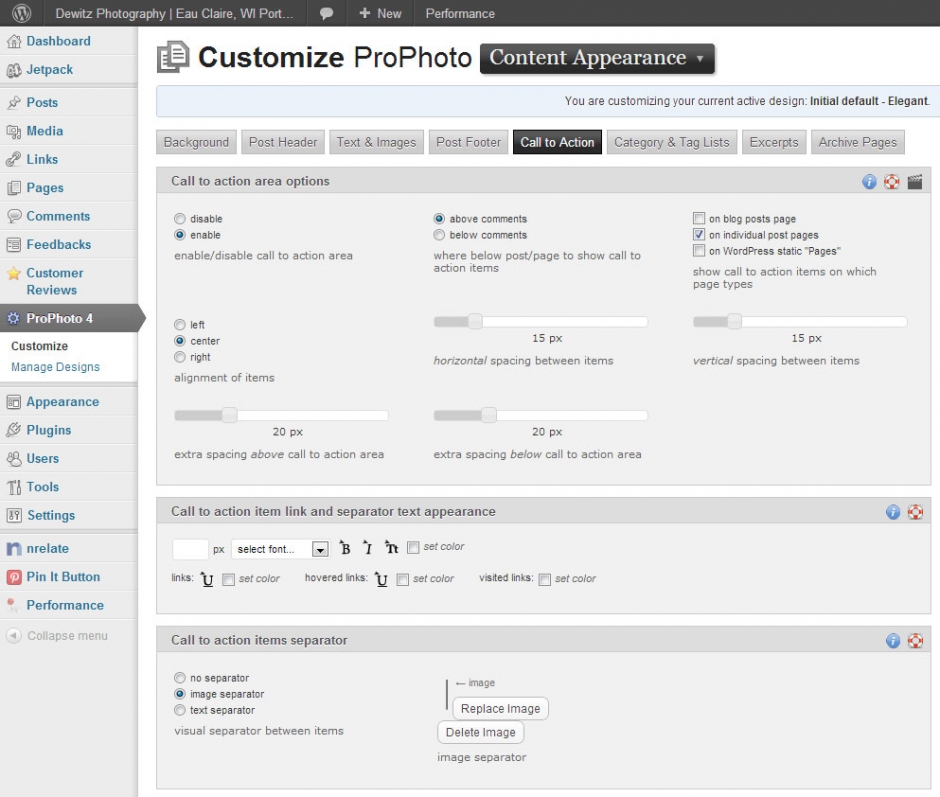Open the select font dropdown

click(280, 549)
